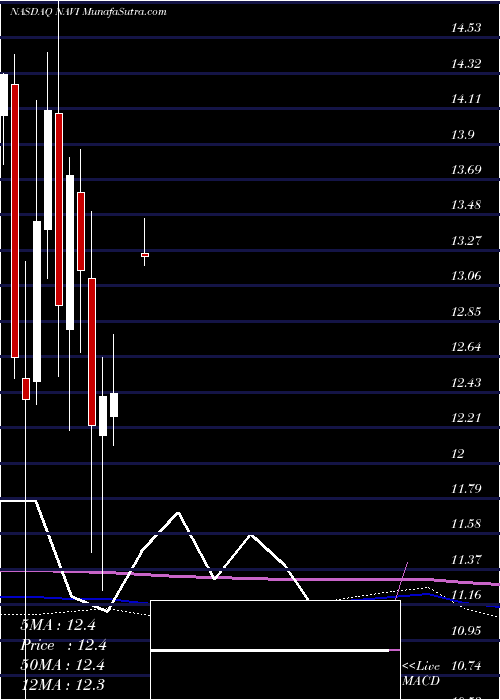Click the 12.21 price axis label

(x=466, y=418)
